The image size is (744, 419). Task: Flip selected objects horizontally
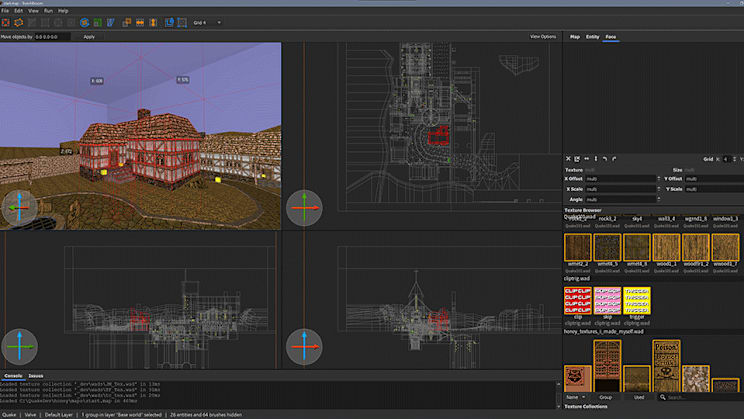click(x=140, y=22)
